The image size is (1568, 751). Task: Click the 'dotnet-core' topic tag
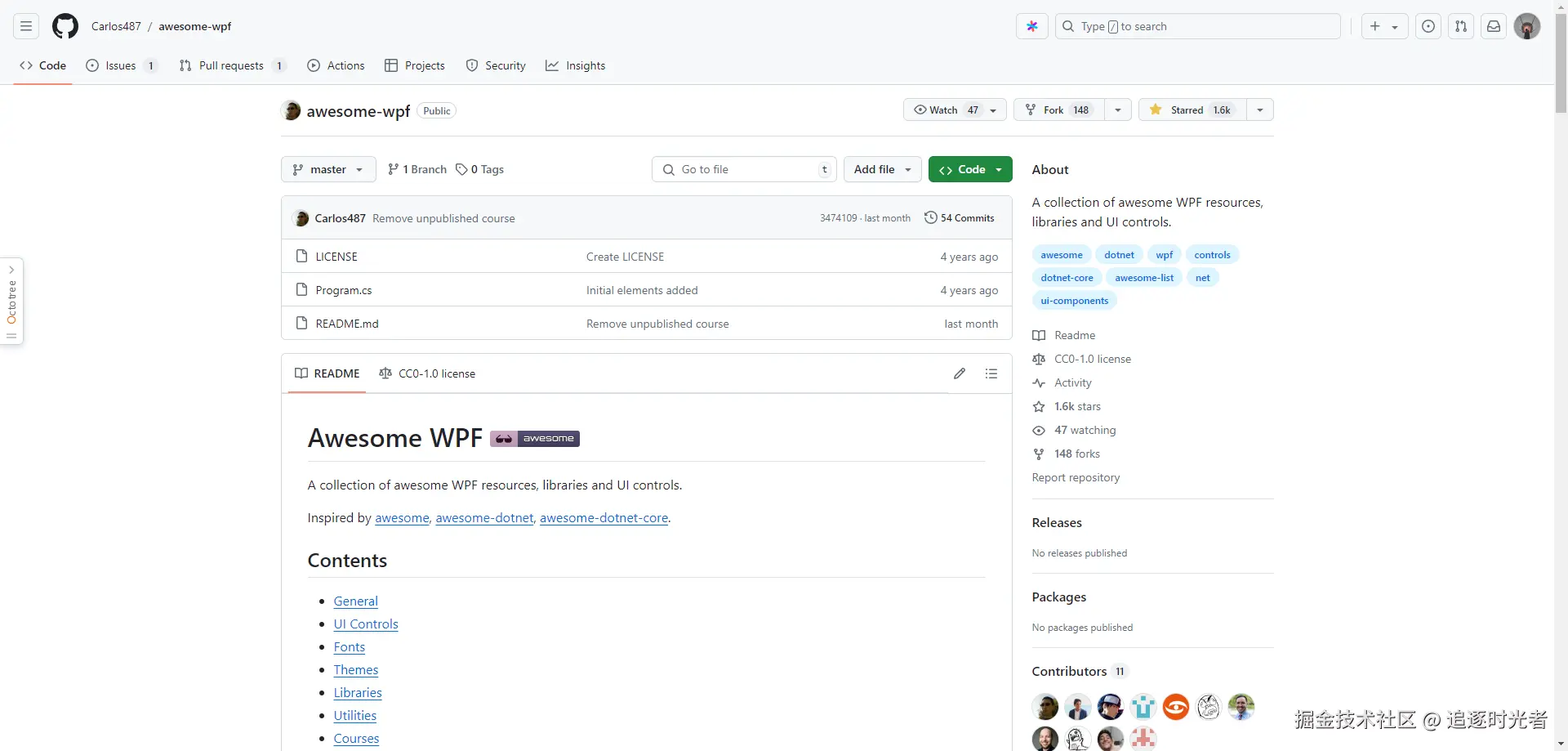click(x=1067, y=278)
